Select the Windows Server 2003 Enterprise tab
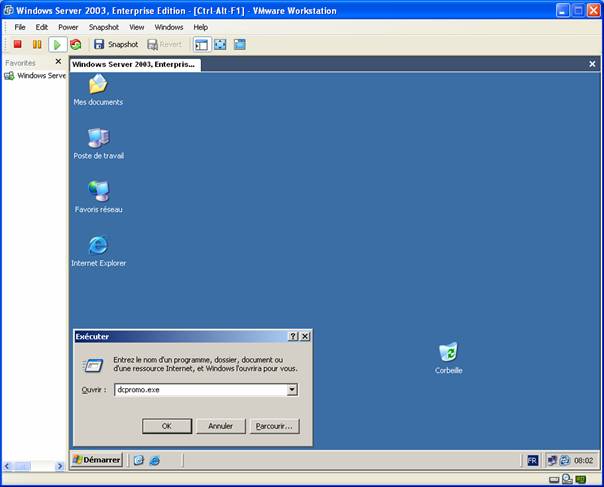 [135, 64]
